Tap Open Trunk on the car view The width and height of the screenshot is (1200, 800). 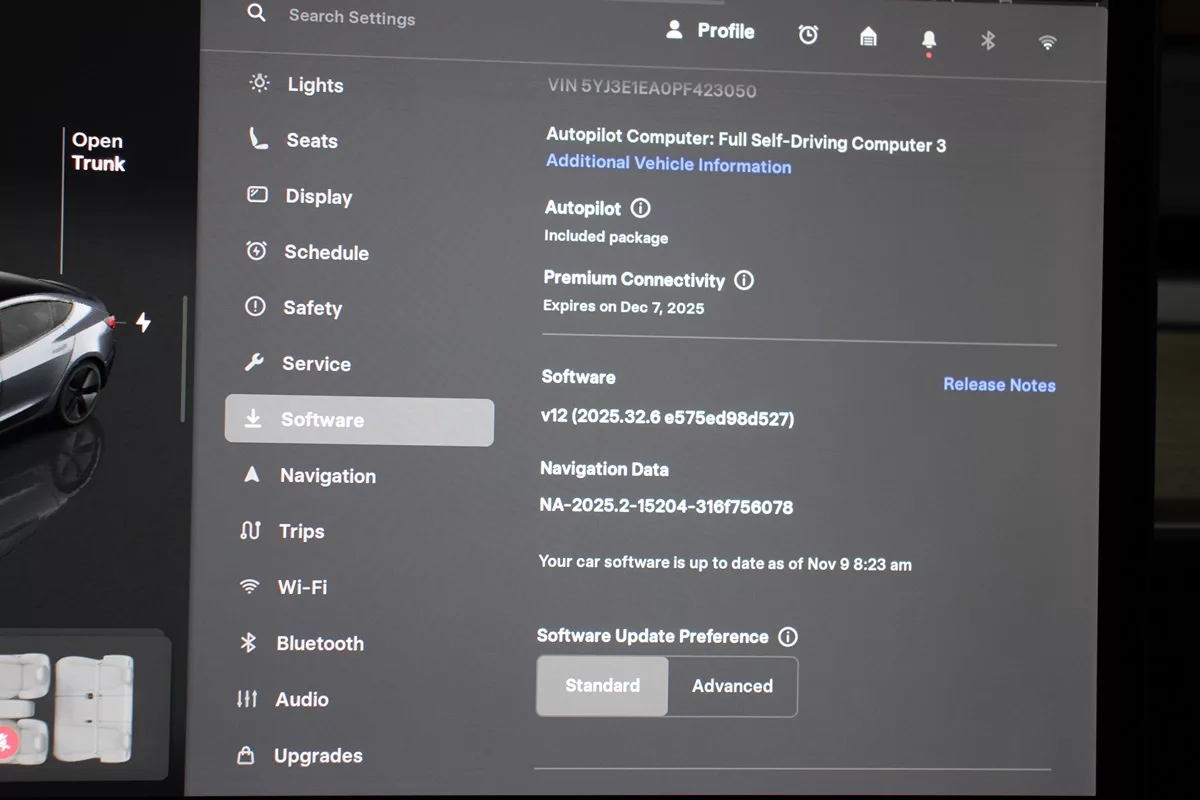tap(98, 152)
